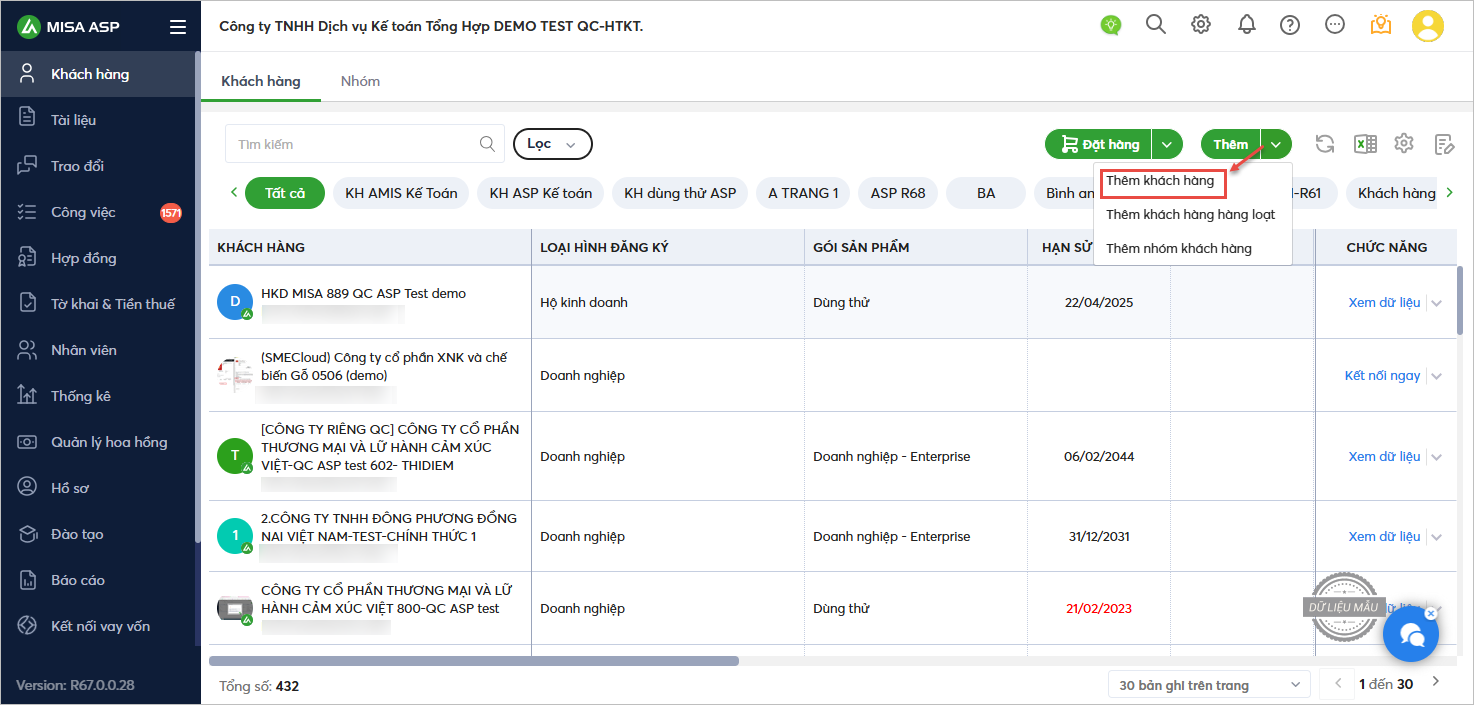Expand the Đặt hàng dropdown arrow
Viewport: 1474px width, 705px height.
[x=1167, y=144]
